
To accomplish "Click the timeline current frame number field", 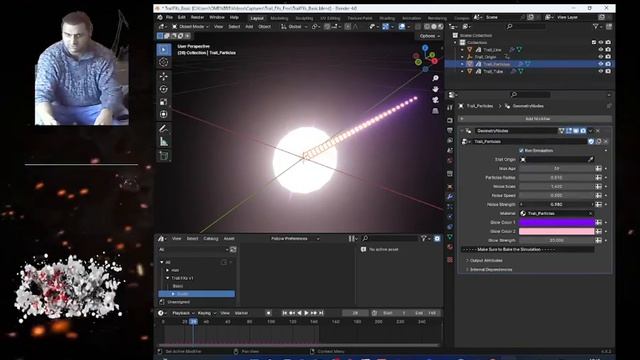I will pos(355,313).
